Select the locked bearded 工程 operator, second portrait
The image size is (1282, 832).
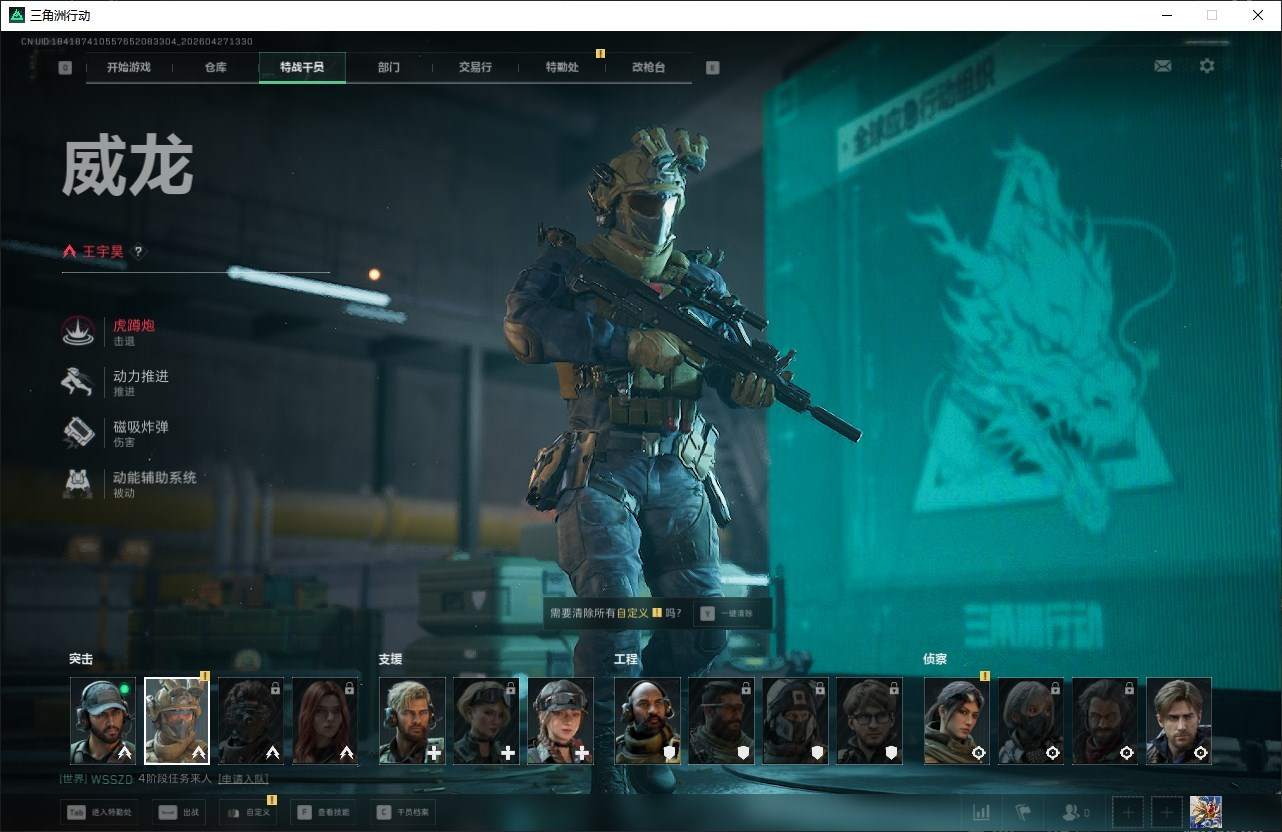click(x=721, y=721)
